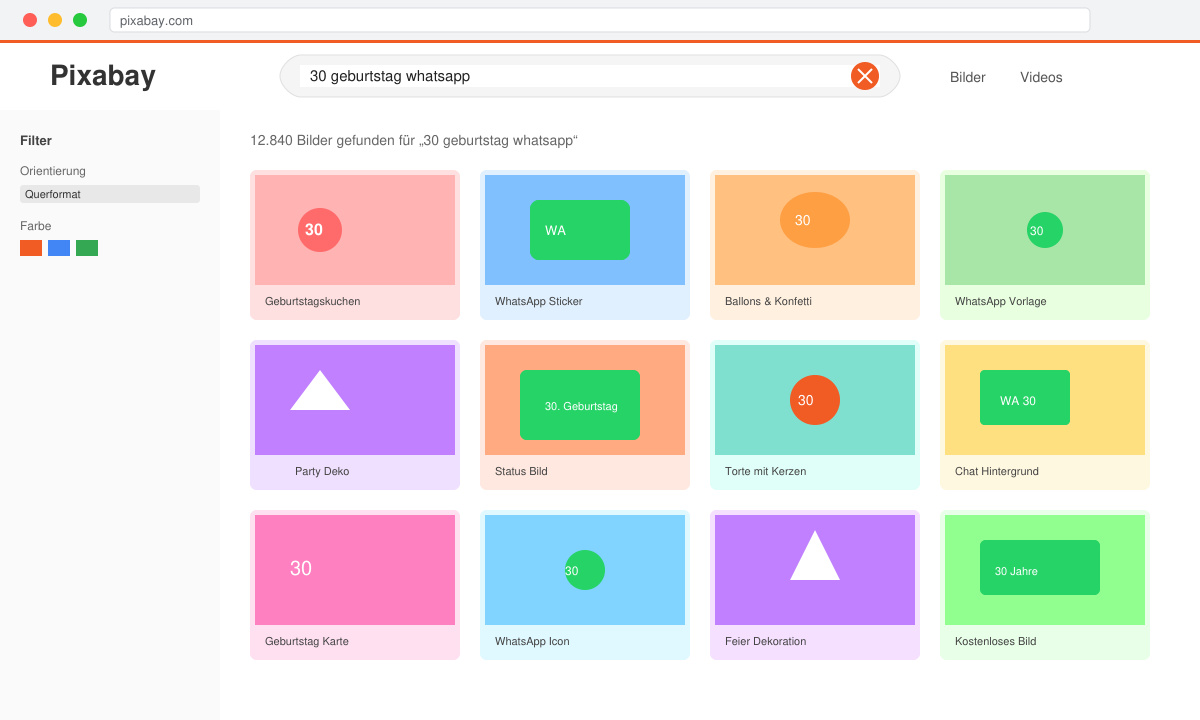1200x720 pixels.
Task: Click the green "30. Geburtstag" badge
Action: 580,405
